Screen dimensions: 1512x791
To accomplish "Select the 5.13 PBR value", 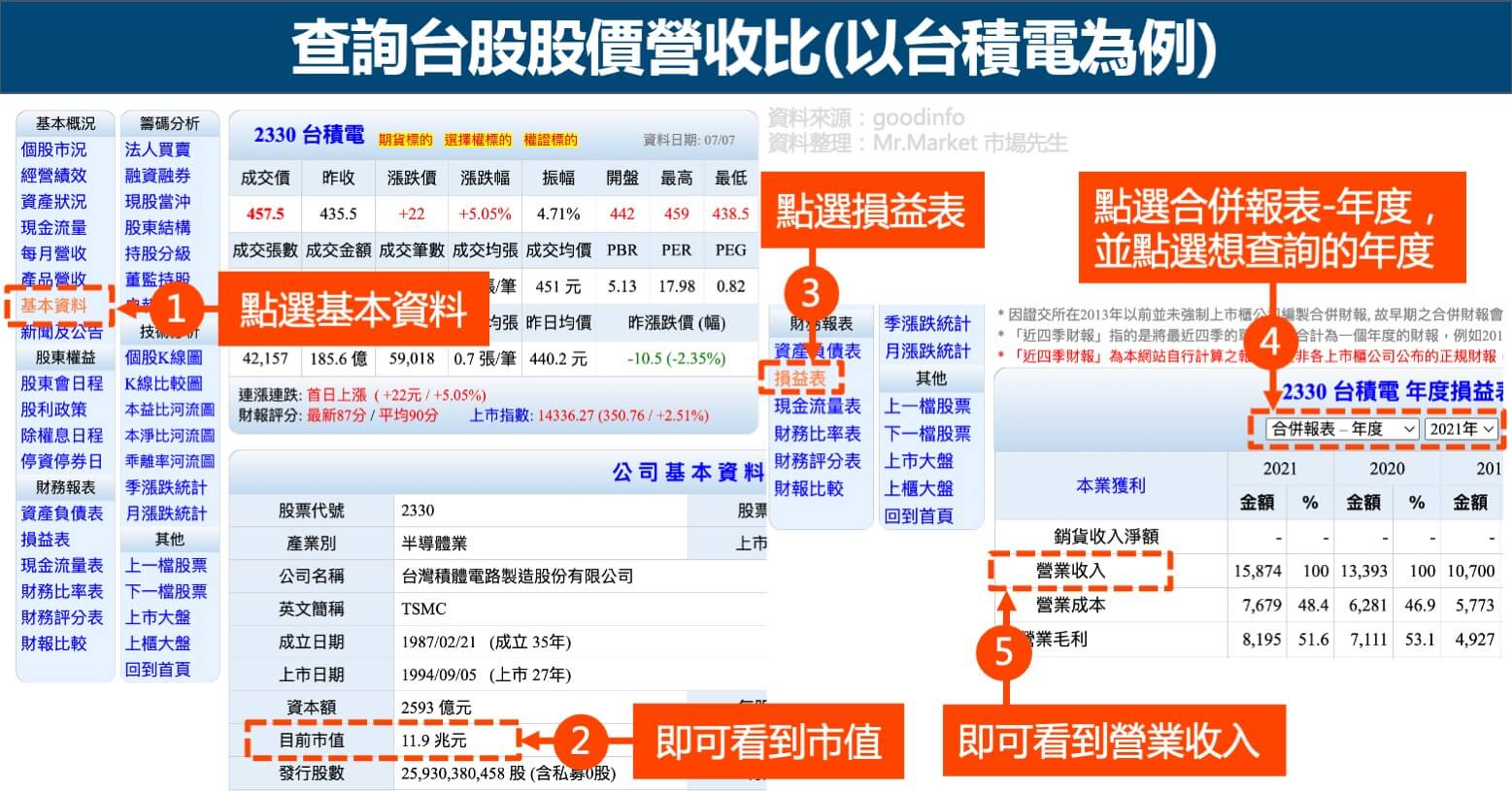I will pos(622,286).
